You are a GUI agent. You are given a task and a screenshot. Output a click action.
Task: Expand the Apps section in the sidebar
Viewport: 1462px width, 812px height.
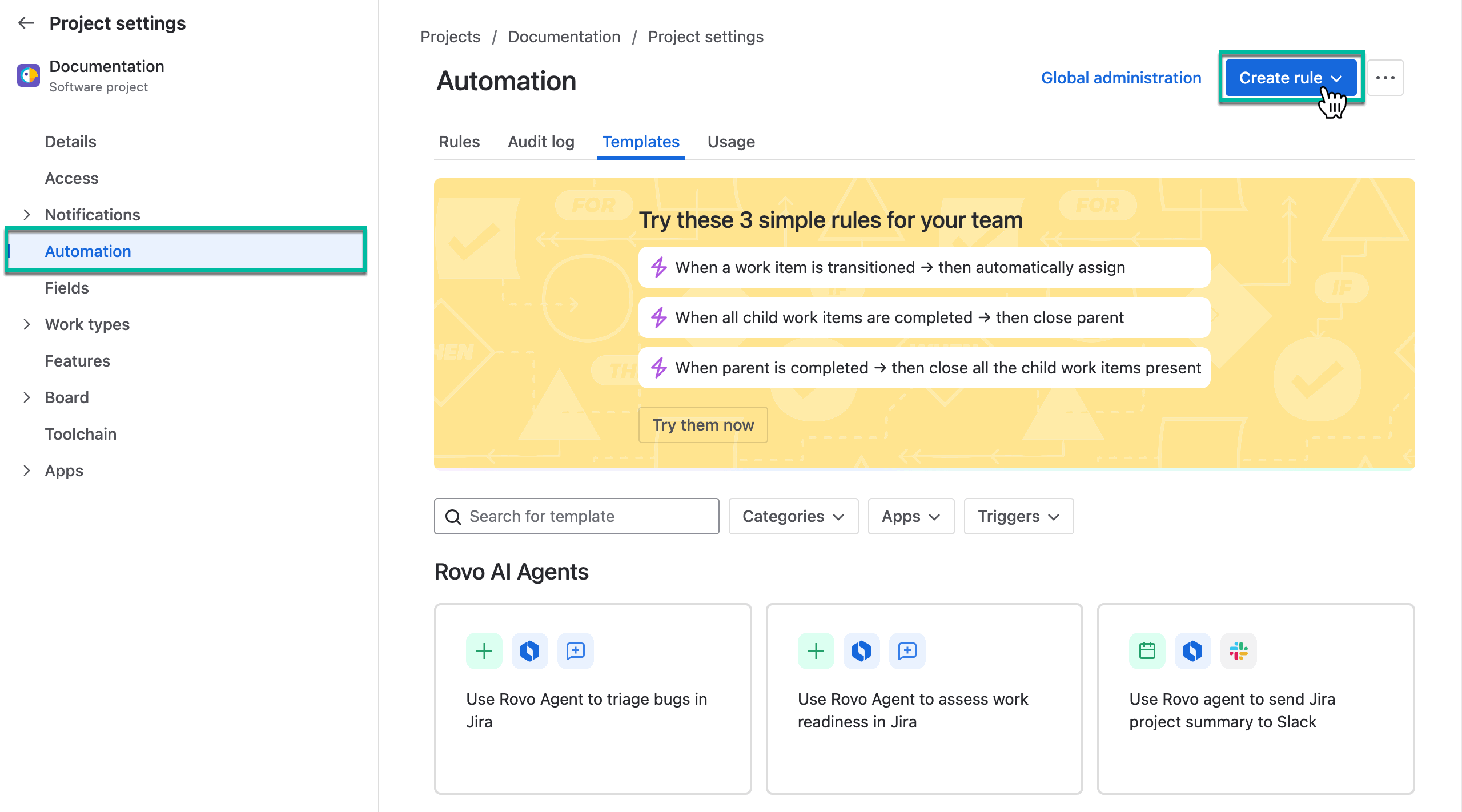pyautogui.click(x=27, y=470)
